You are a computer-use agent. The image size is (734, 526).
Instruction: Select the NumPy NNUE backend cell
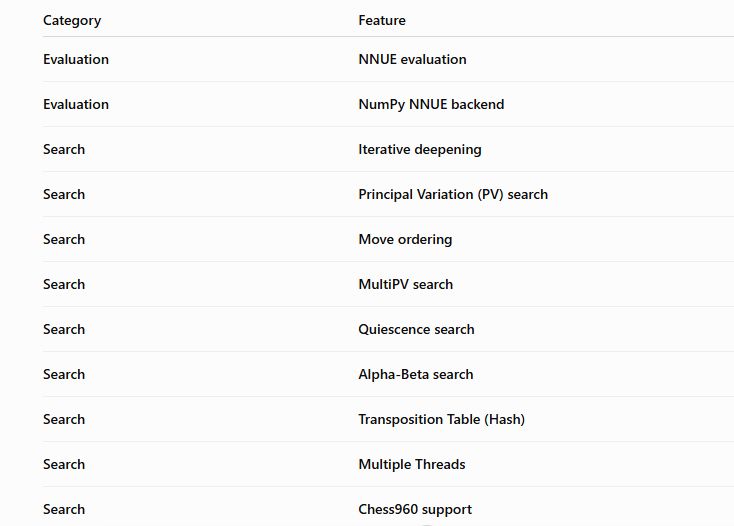(431, 104)
